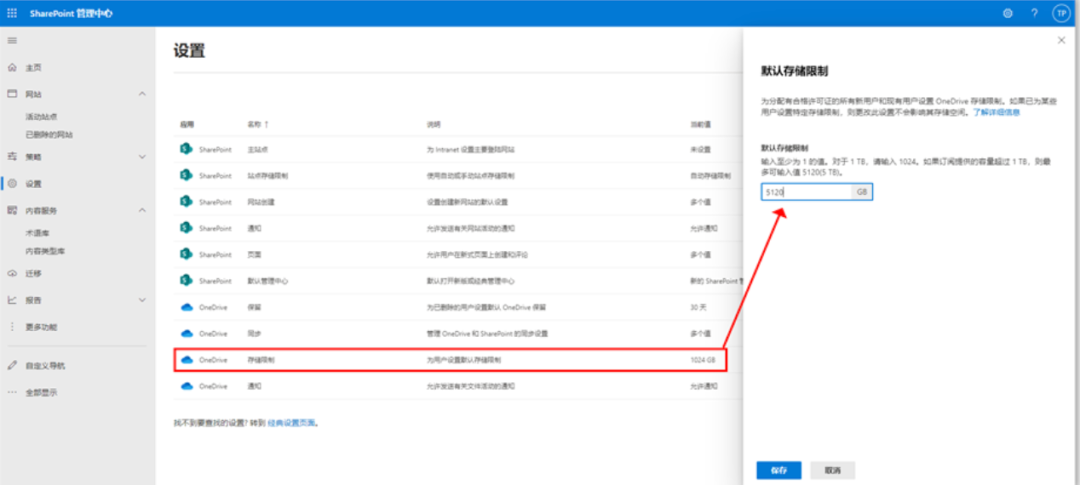Click the 全部显示 ellipsis icon
Screen dimensions: 1080x485
click(12, 392)
